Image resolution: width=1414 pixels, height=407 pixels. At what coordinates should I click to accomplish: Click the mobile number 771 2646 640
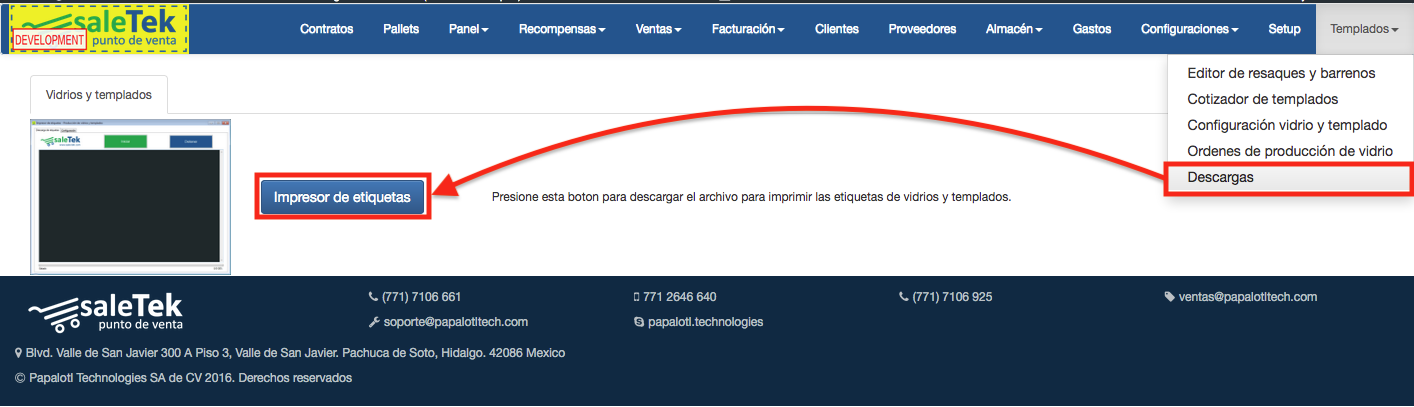point(680,297)
